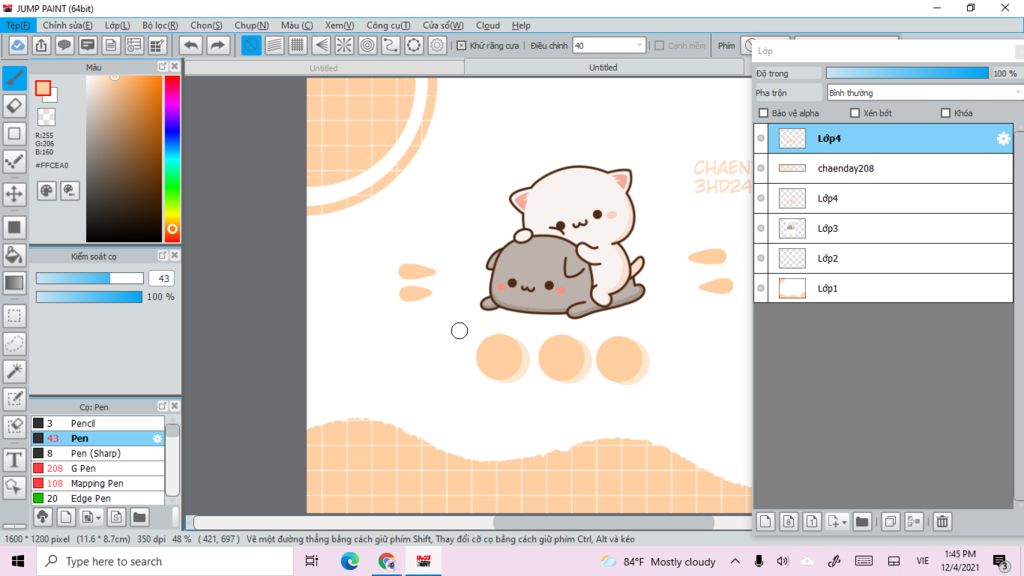
Task: Add a new folder in the layer panel
Action: tap(862, 521)
